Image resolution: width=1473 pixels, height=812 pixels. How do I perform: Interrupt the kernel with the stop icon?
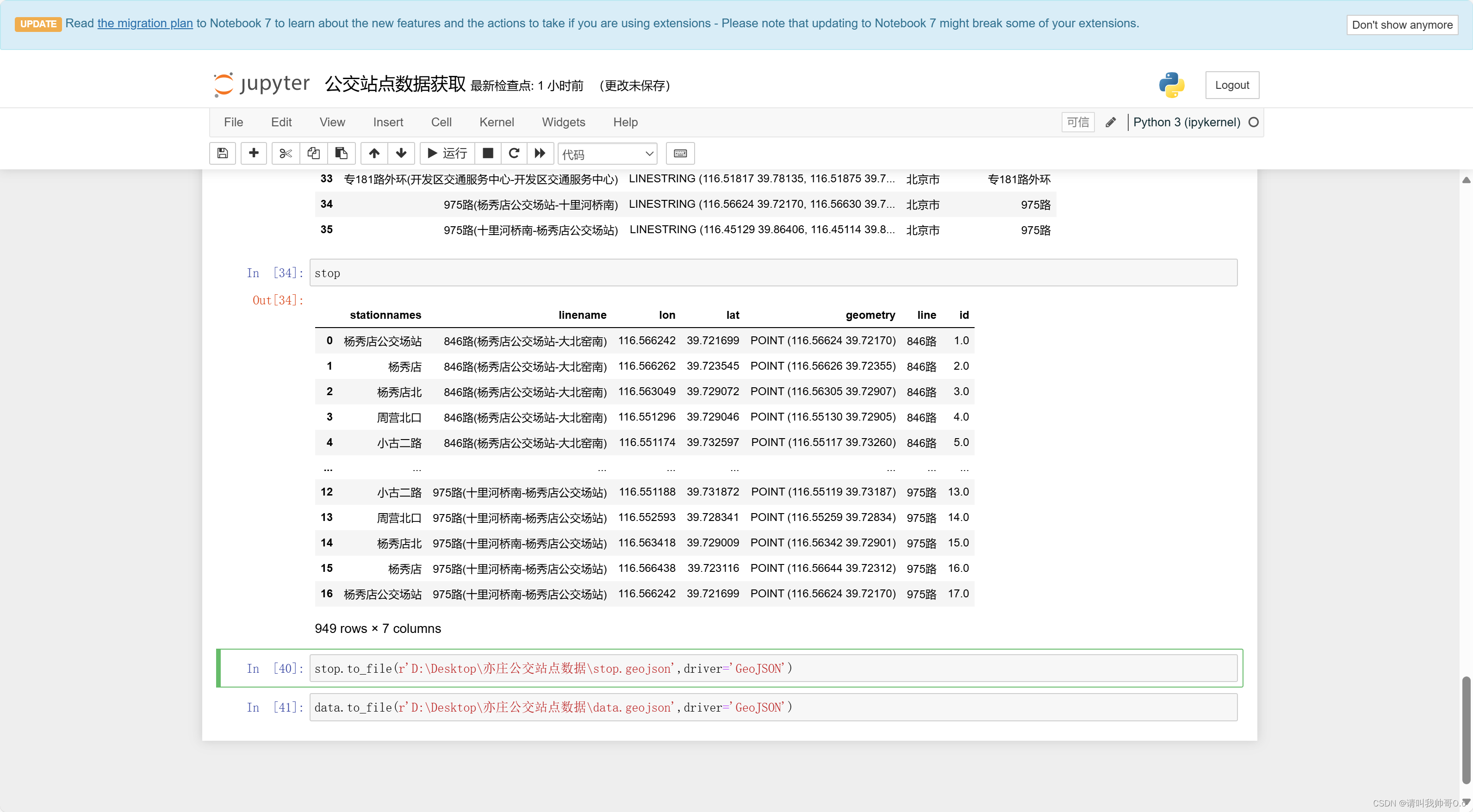pyautogui.click(x=487, y=153)
